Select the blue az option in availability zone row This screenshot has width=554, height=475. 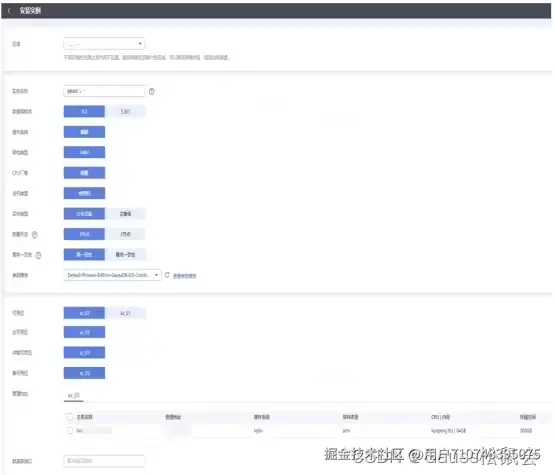84,313
